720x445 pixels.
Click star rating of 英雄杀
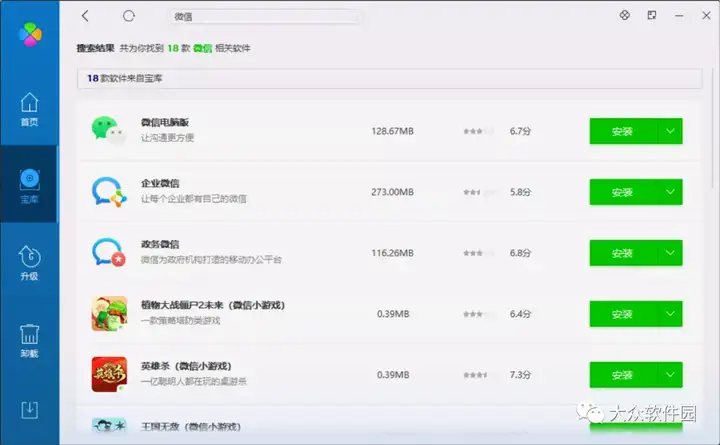[478, 375]
